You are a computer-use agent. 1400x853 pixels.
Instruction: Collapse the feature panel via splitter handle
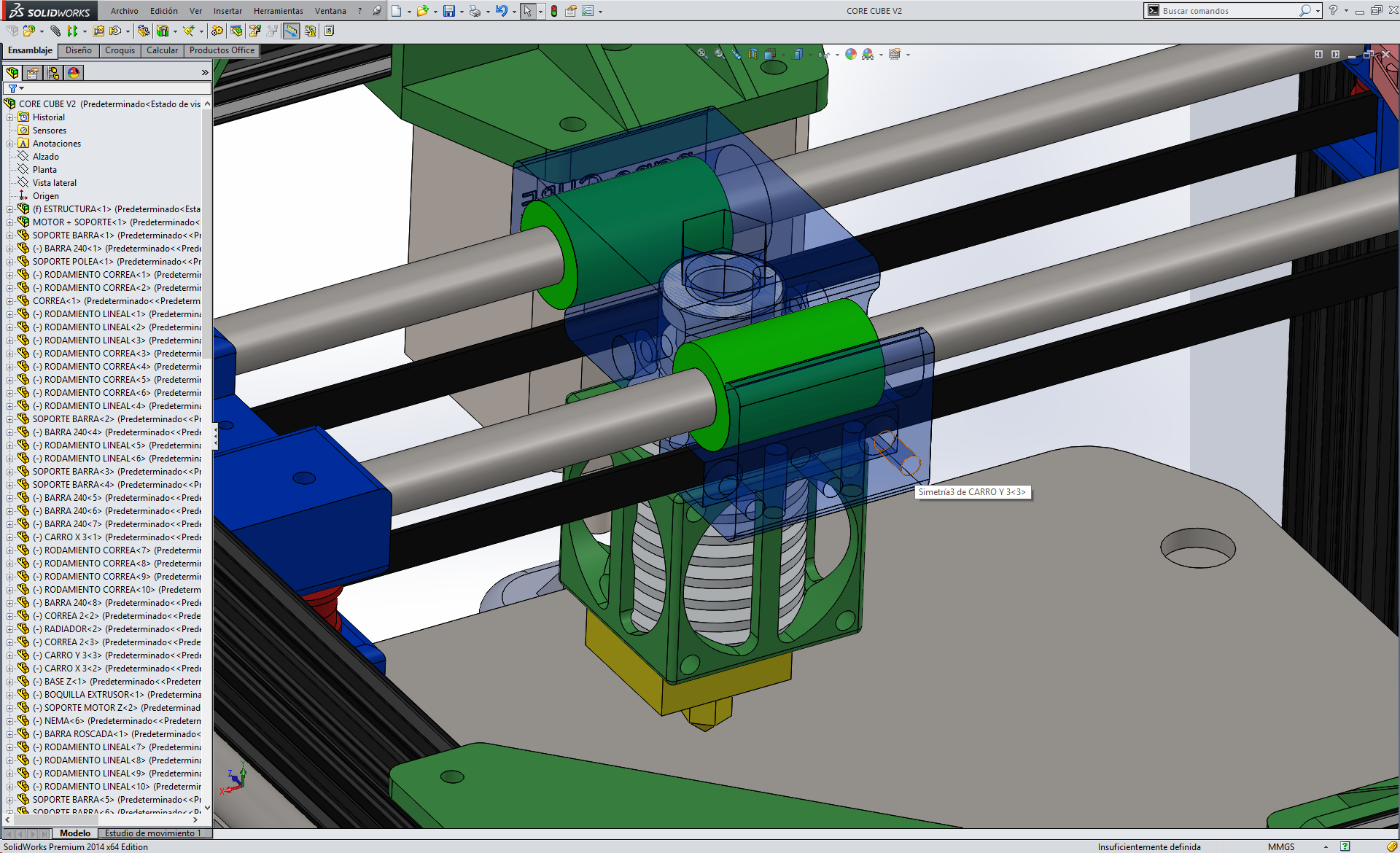click(215, 437)
